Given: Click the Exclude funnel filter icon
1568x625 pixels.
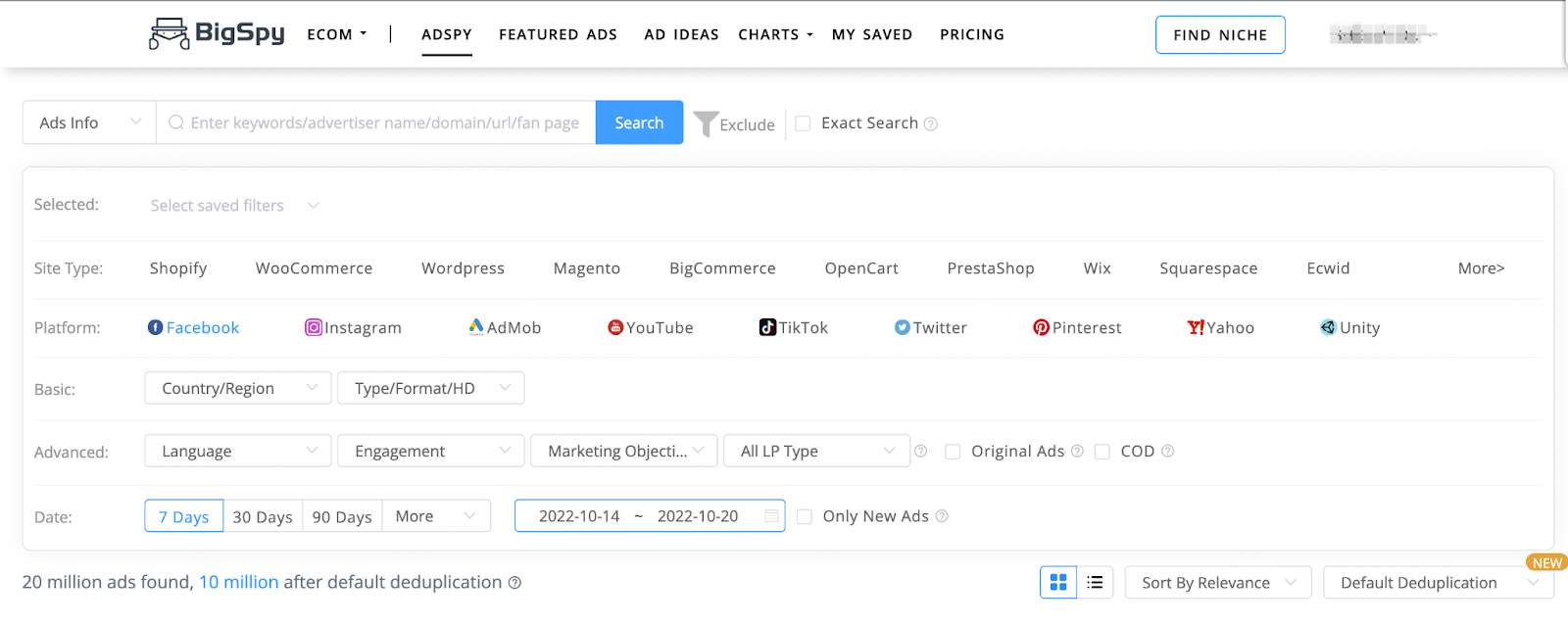Looking at the screenshot, I should coord(706,123).
